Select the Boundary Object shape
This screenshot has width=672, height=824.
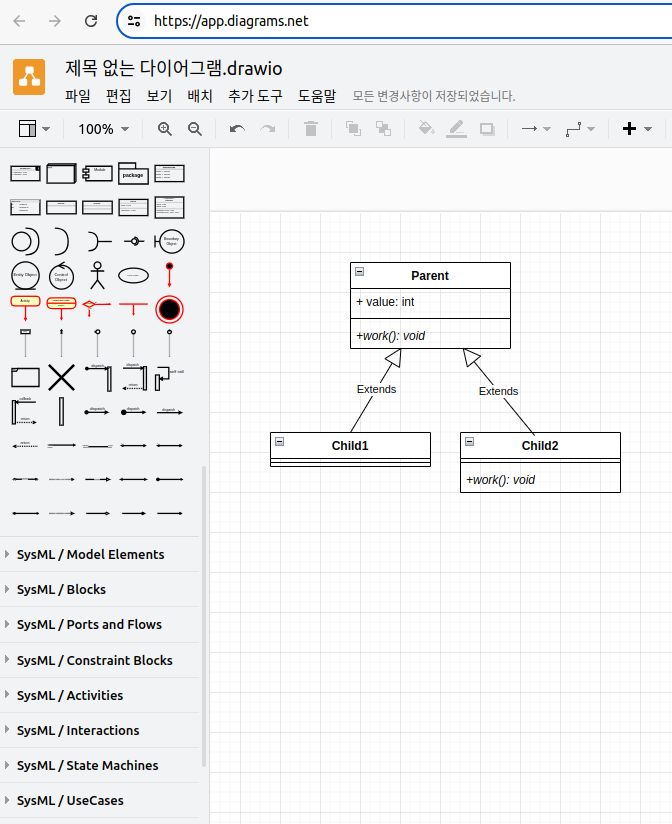click(x=169, y=241)
